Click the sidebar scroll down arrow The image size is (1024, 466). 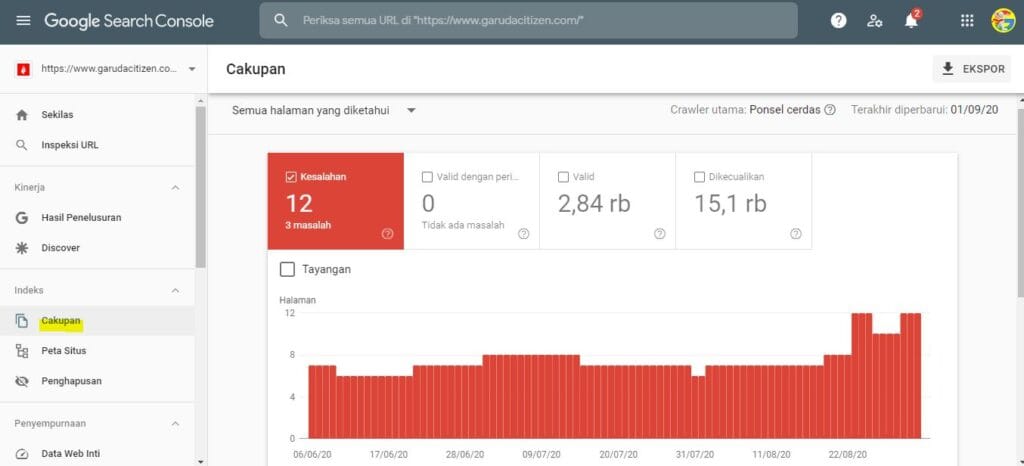pos(200,461)
